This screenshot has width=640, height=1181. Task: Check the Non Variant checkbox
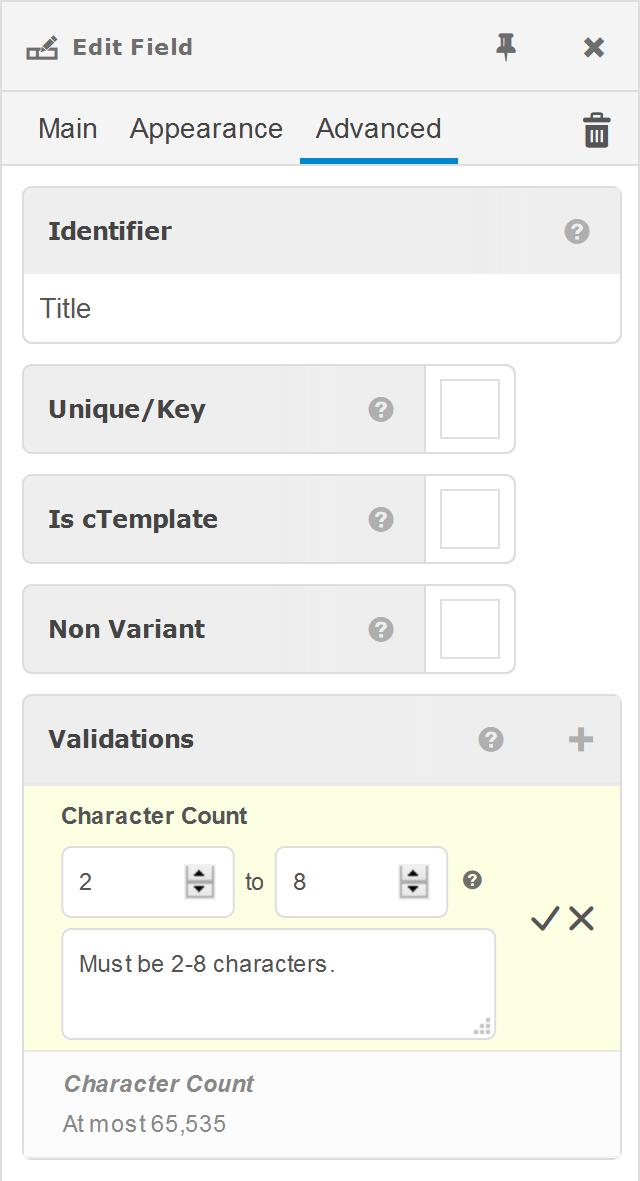(470, 629)
